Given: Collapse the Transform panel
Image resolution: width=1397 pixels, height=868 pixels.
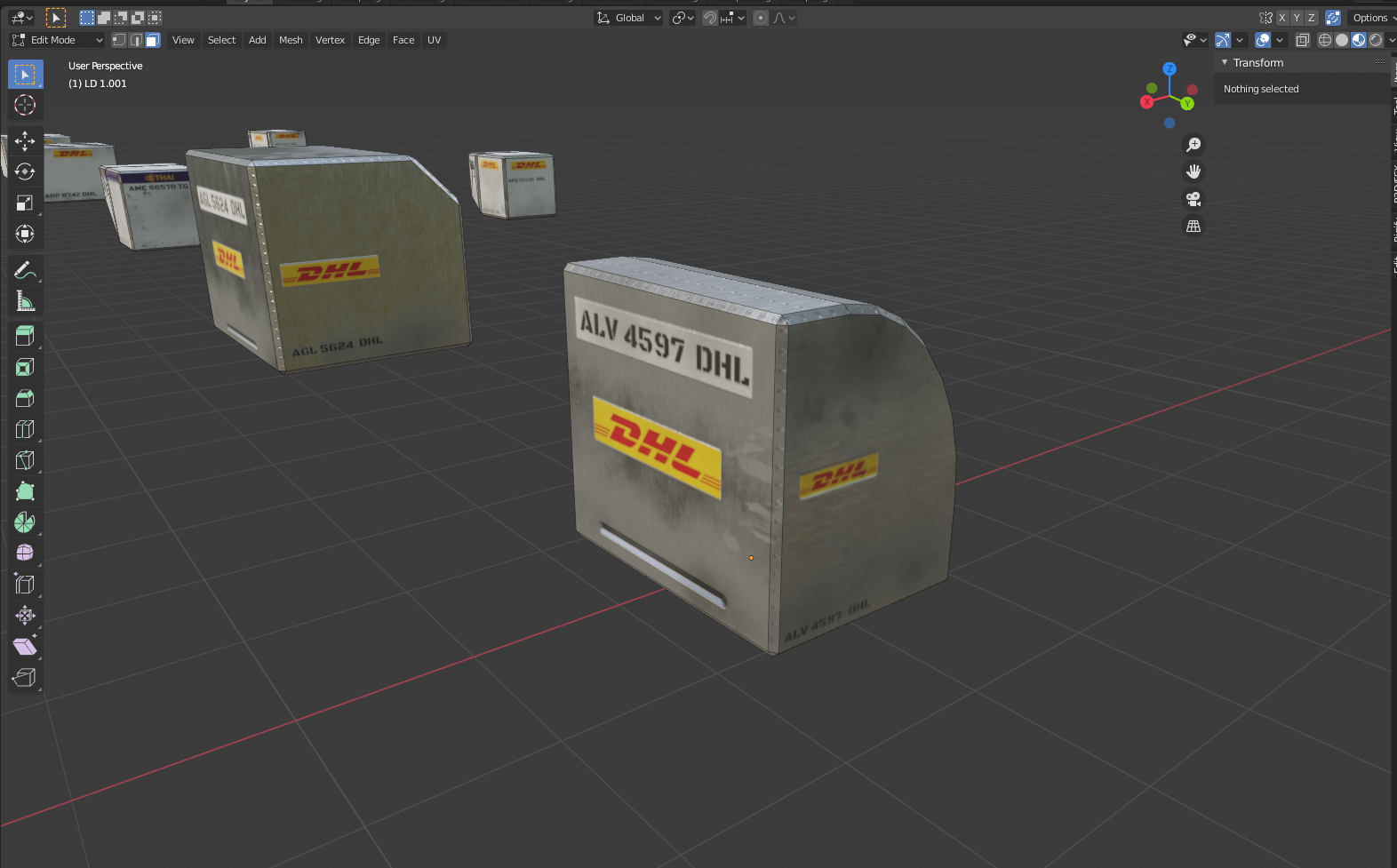Looking at the screenshot, I should point(1225,62).
